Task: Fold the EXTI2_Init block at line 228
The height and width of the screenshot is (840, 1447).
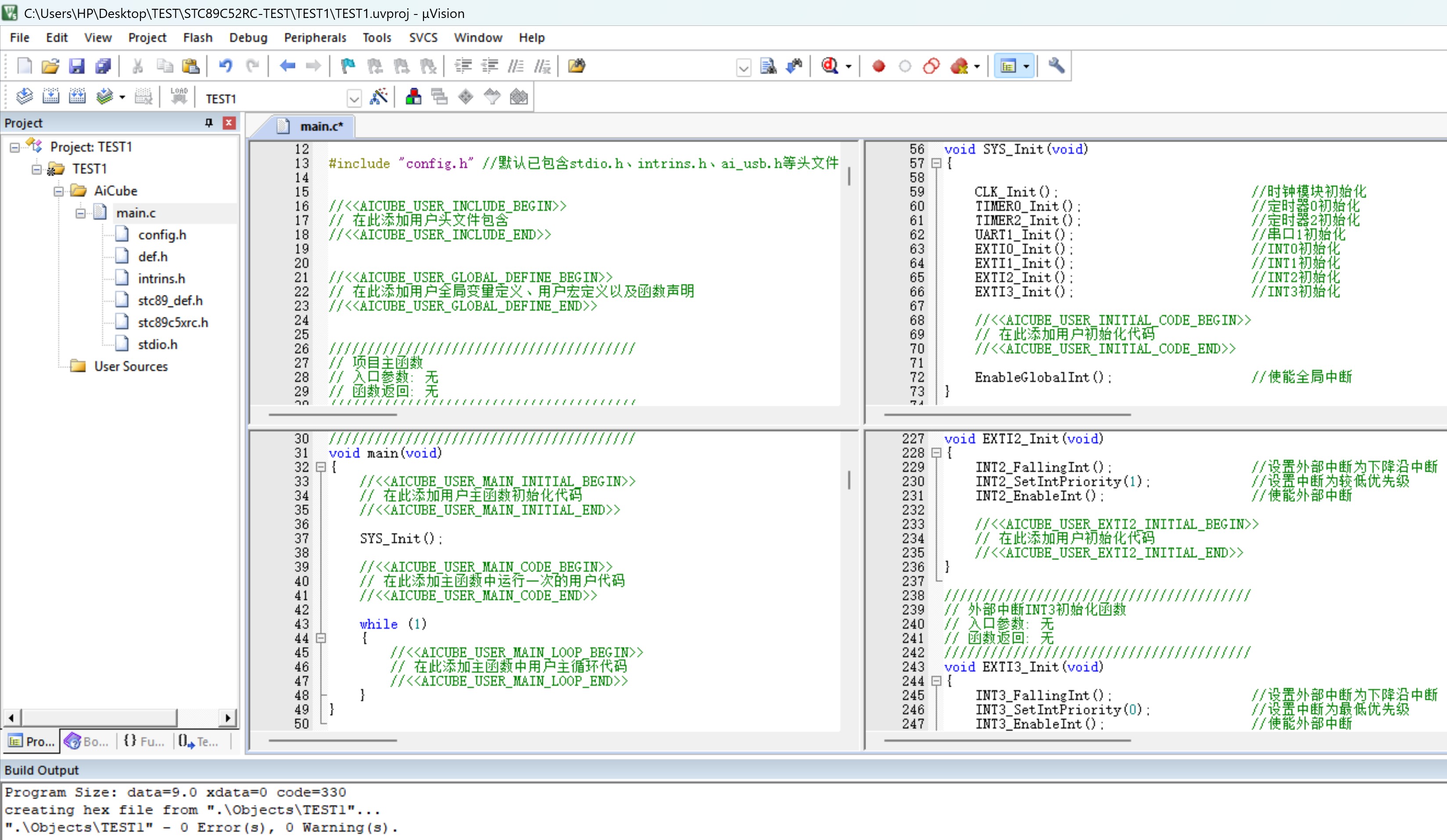Action: (937, 453)
